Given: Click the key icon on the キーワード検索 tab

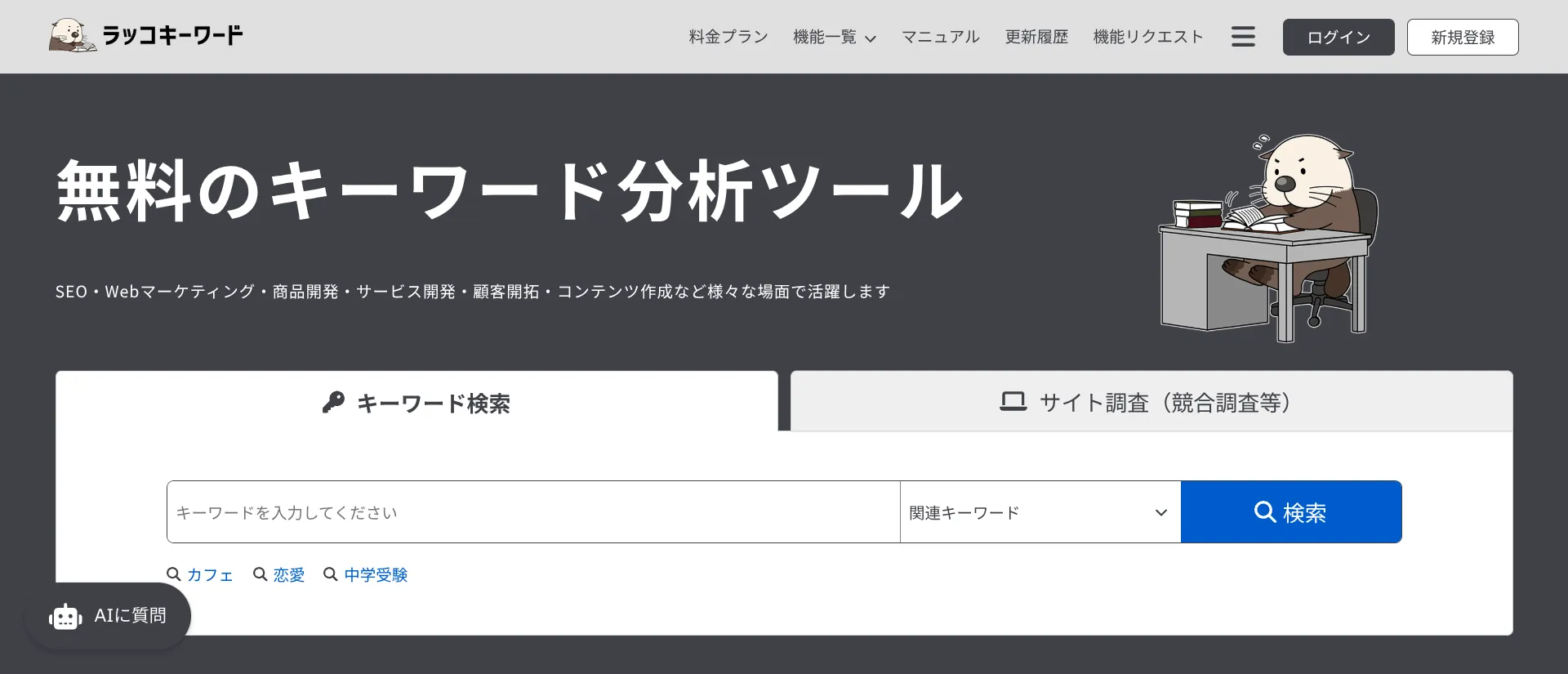Looking at the screenshot, I should click(x=333, y=403).
